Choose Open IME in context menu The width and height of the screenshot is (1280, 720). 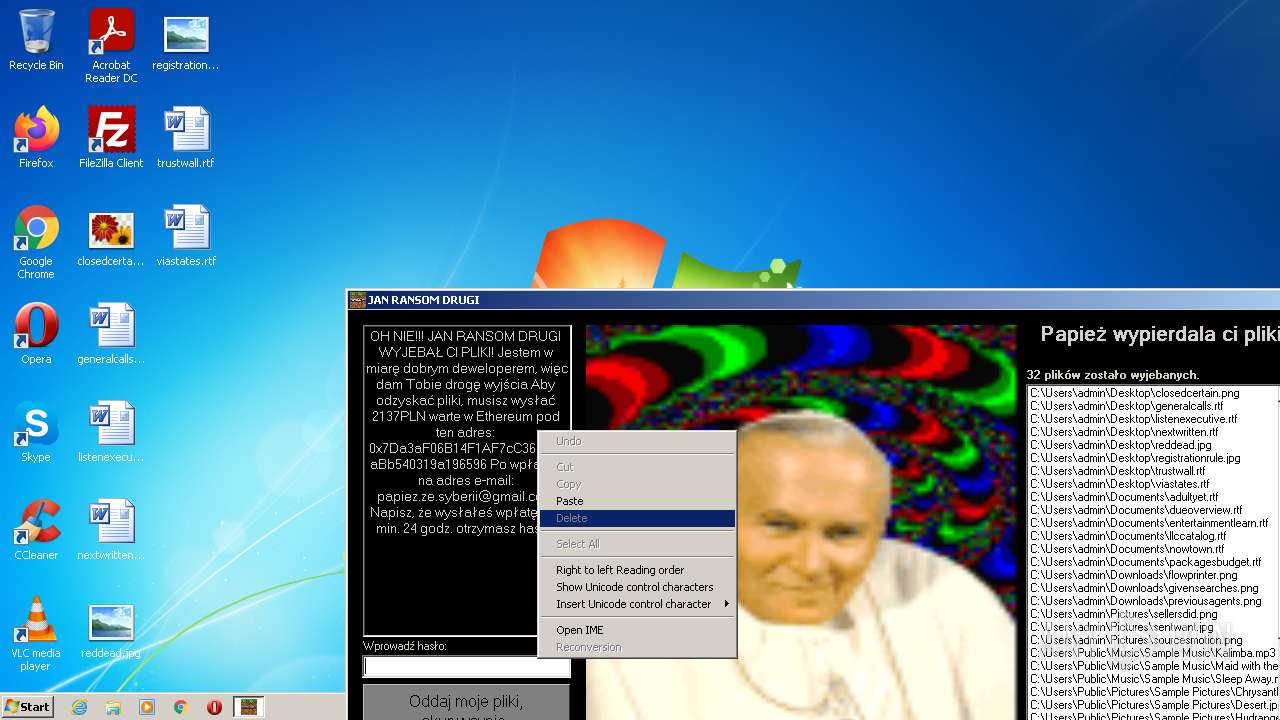(637, 630)
